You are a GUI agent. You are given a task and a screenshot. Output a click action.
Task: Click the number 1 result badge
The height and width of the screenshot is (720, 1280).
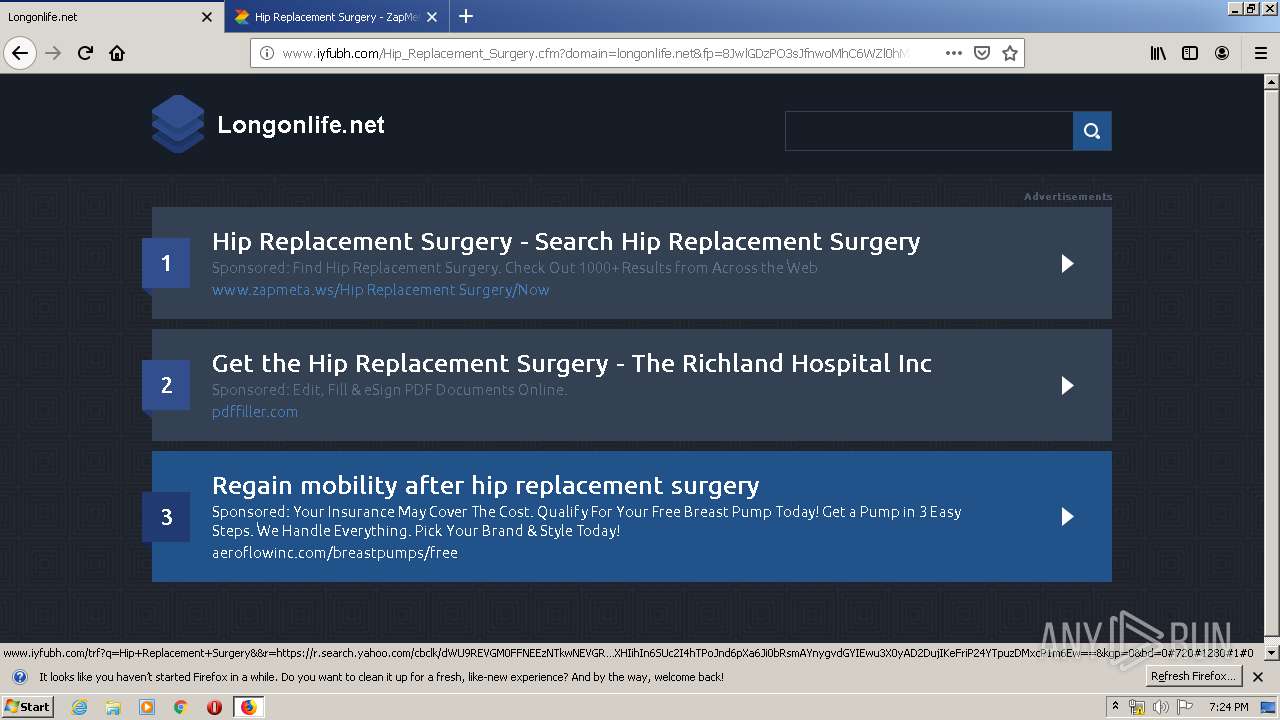166,263
